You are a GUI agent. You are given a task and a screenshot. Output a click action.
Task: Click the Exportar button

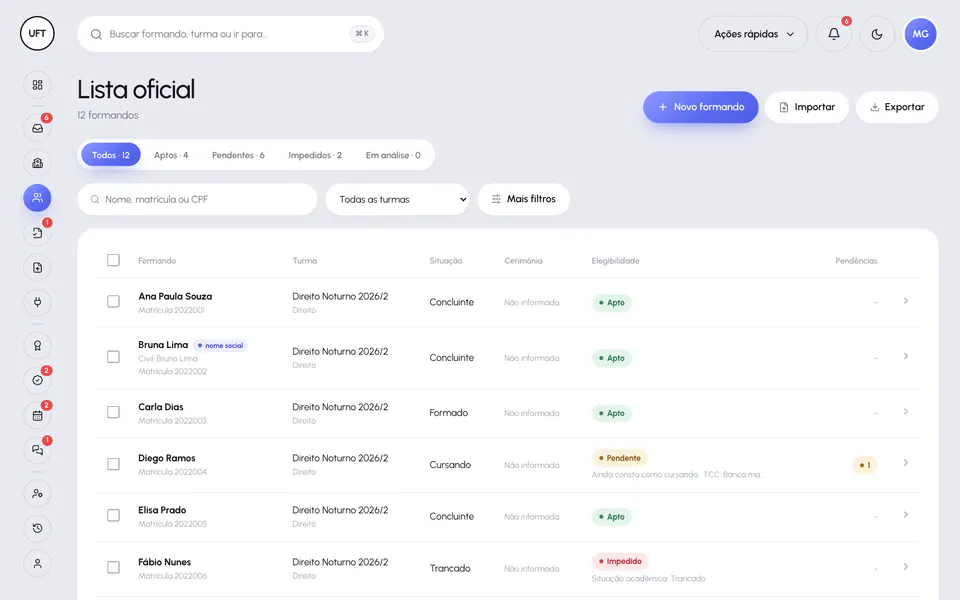click(x=897, y=107)
